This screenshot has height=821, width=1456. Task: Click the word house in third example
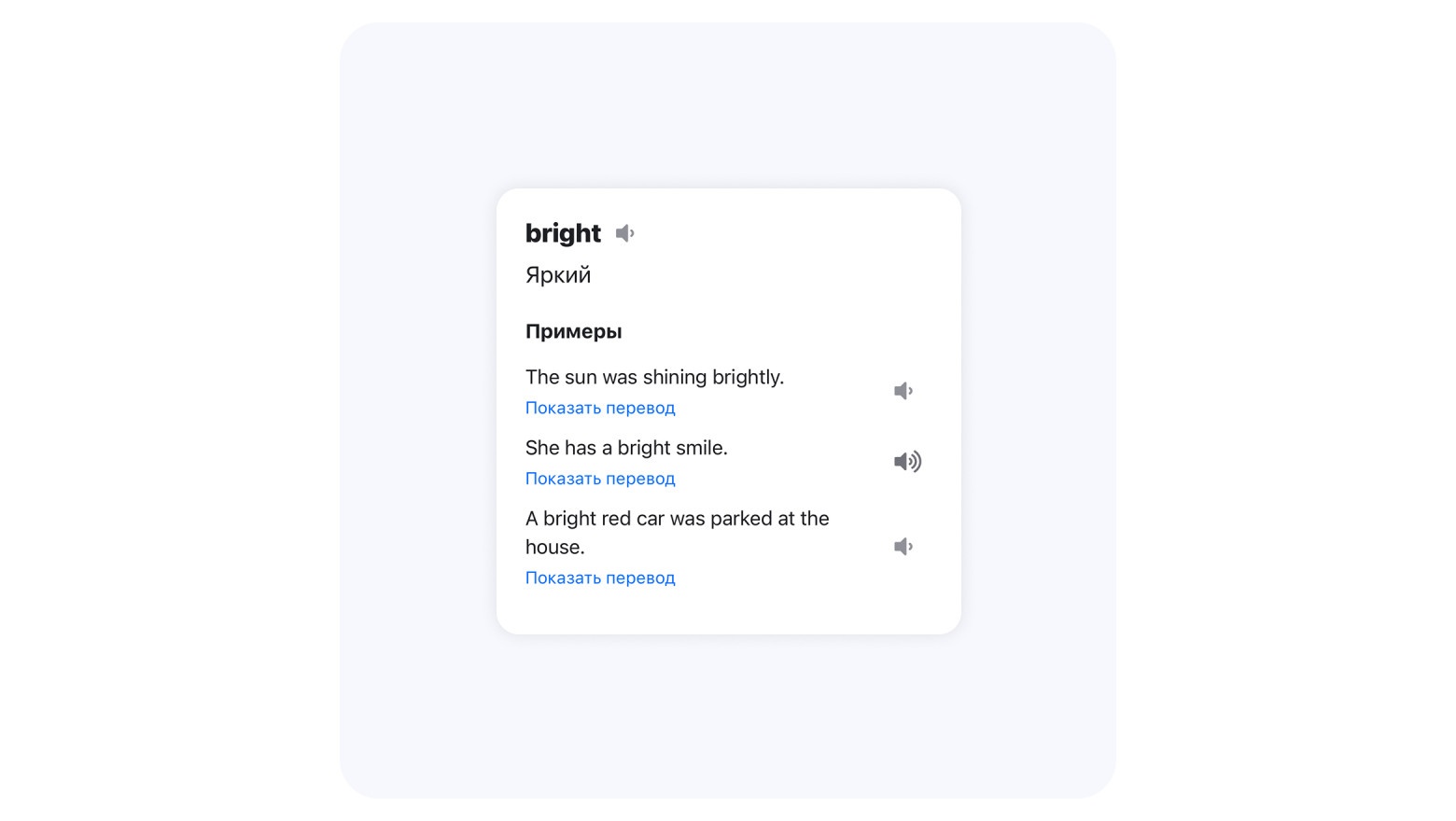pyautogui.click(x=553, y=547)
